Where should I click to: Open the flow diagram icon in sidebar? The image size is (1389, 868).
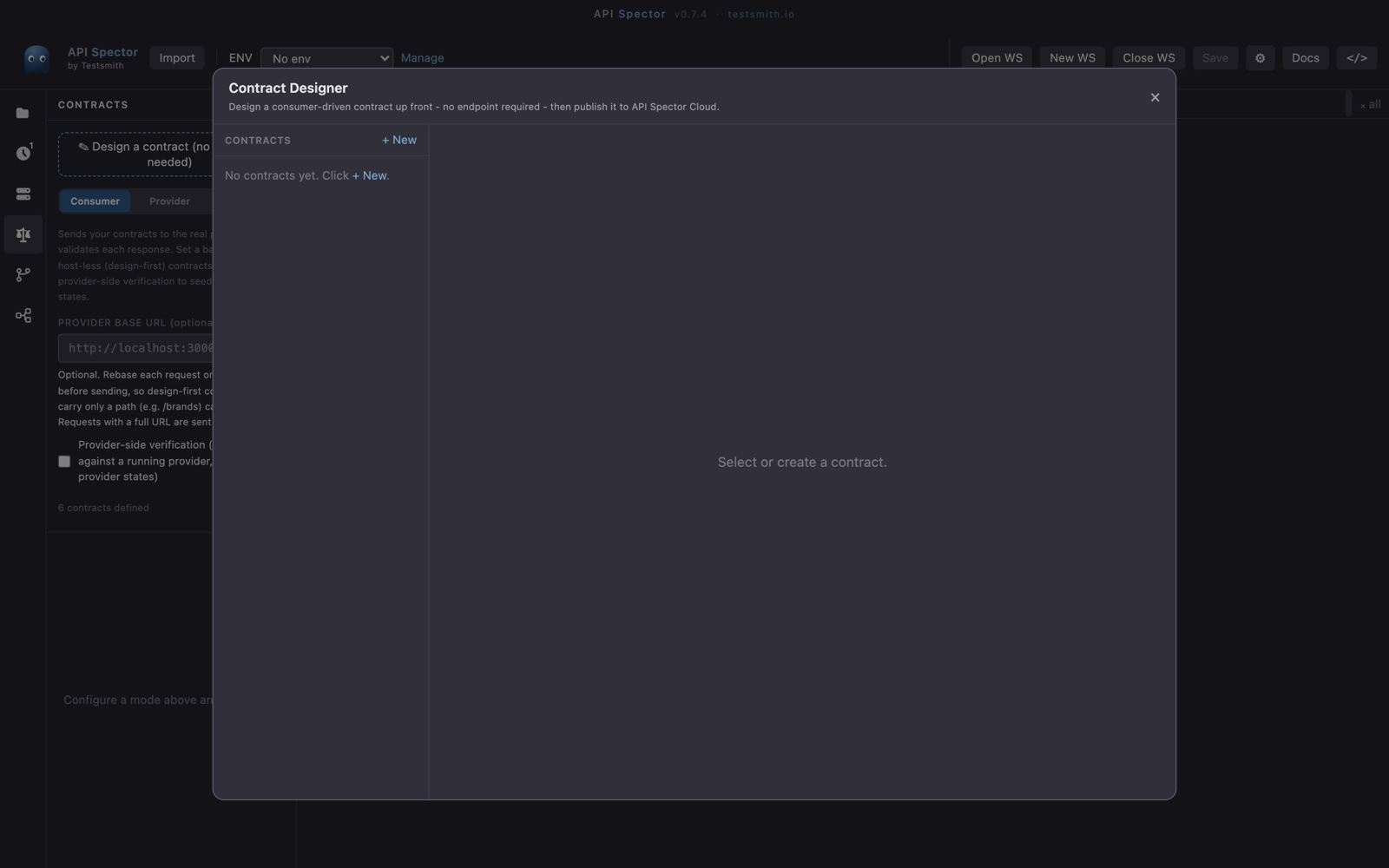(x=23, y=316)
